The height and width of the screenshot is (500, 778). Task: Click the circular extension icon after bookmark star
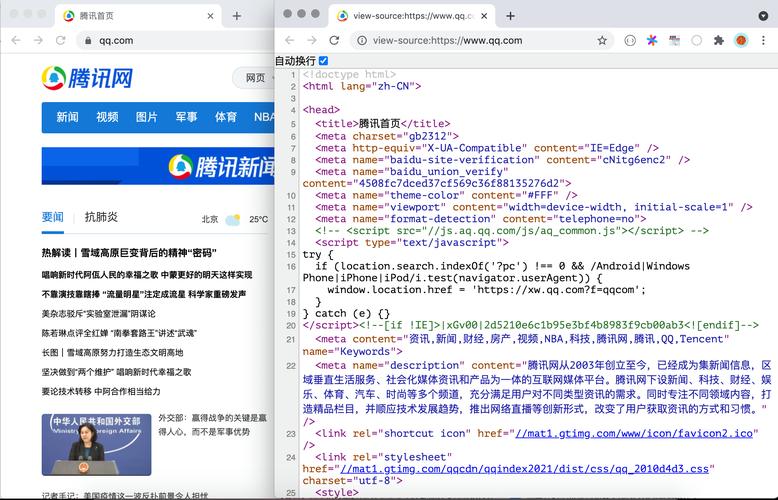tap(630, 41)
